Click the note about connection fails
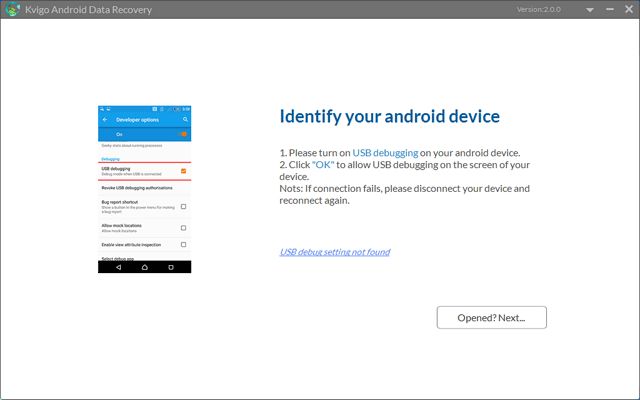 point(404,194)
